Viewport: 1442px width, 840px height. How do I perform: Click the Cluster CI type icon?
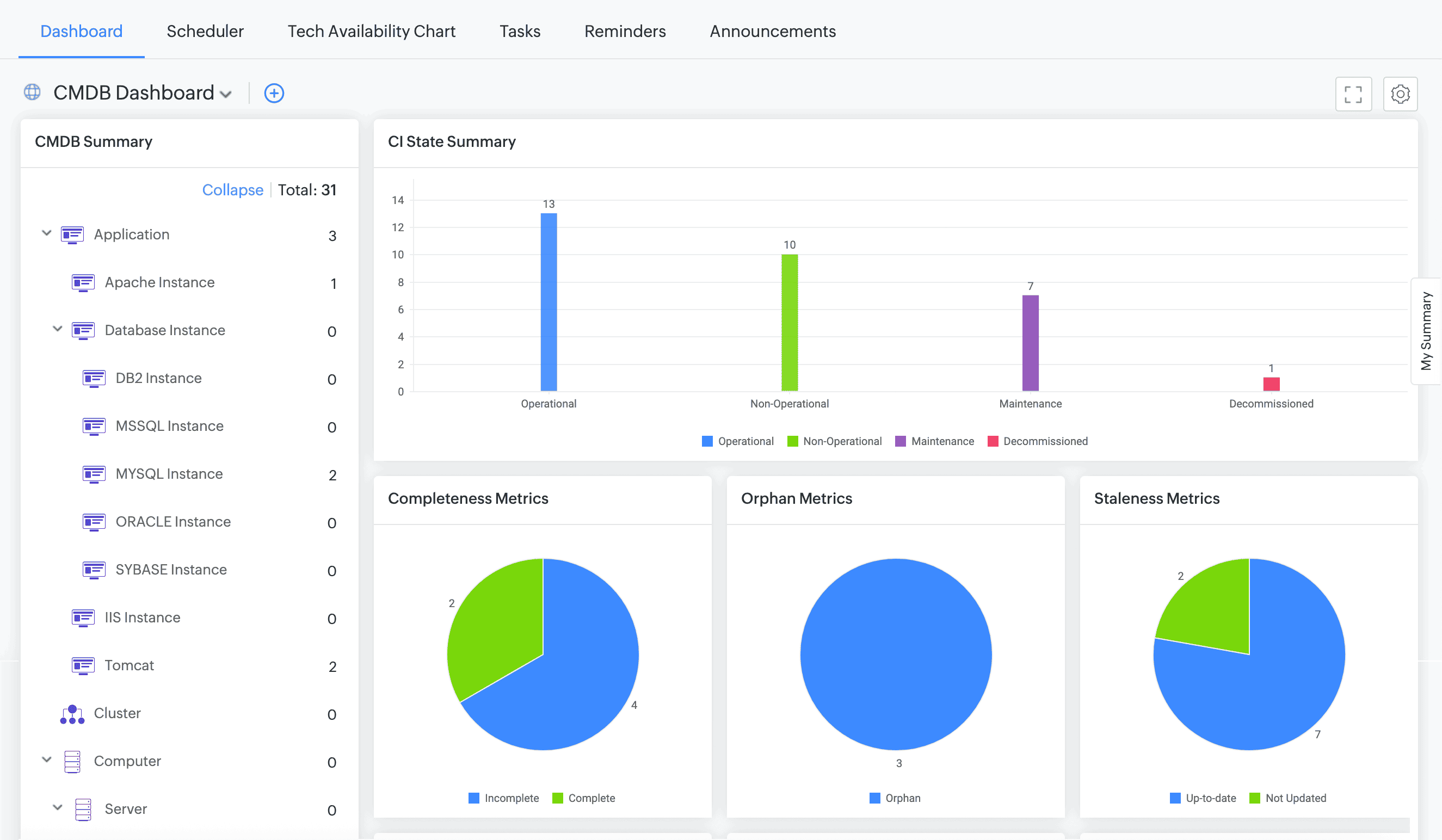tap(72, 714)
